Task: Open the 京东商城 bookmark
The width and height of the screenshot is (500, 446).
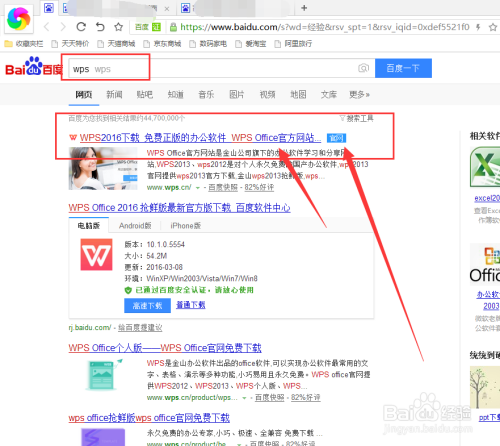Action: 162,44
